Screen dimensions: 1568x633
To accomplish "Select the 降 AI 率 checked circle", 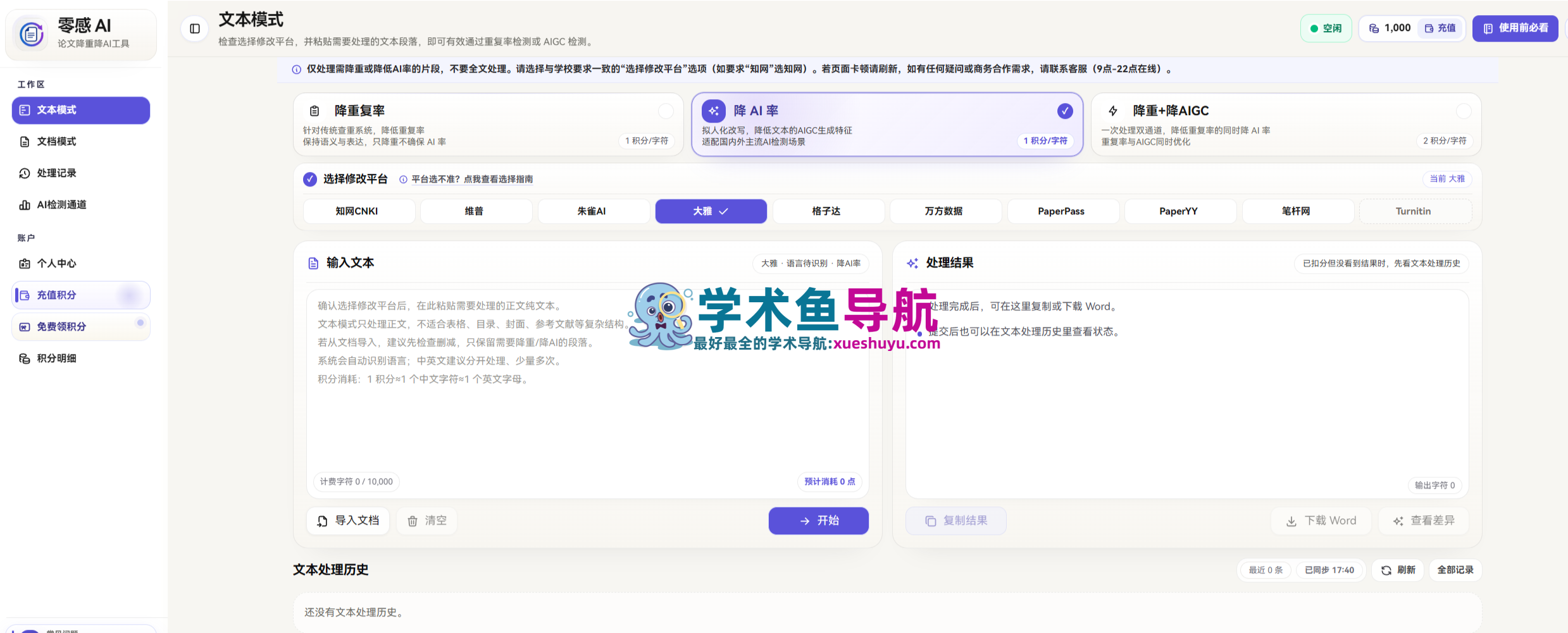I will point(1065,111).
